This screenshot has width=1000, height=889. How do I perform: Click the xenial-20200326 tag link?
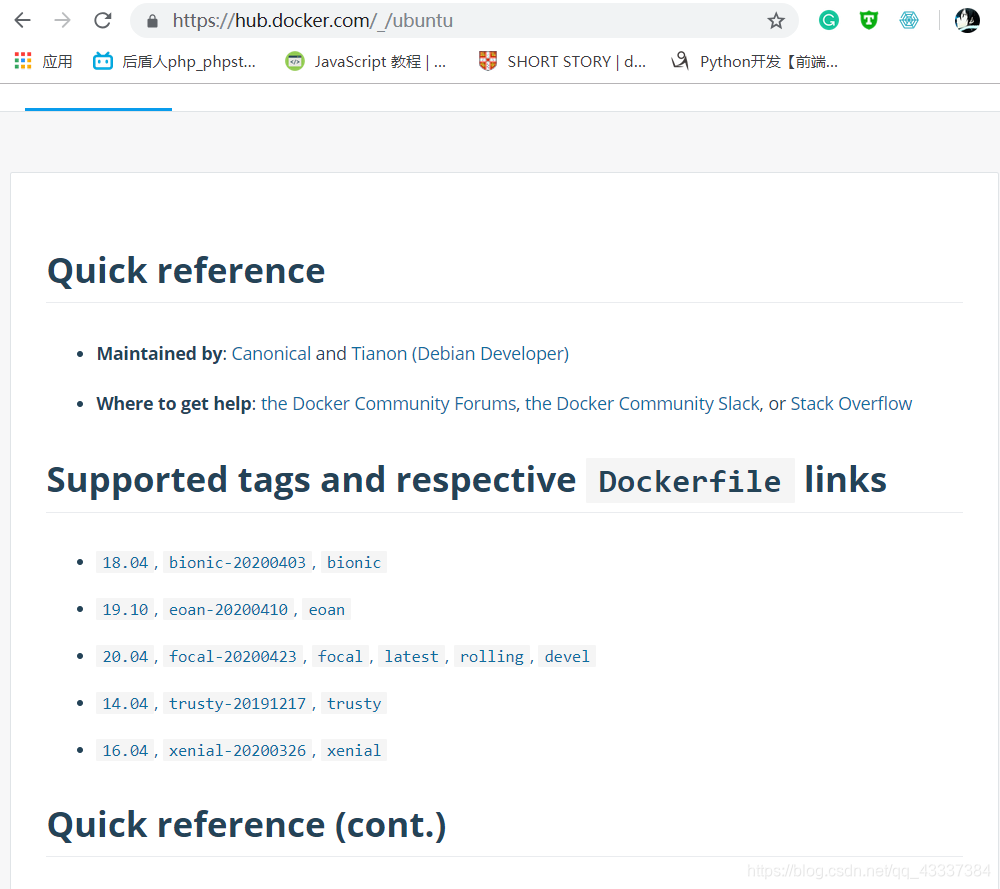[237, 751]
